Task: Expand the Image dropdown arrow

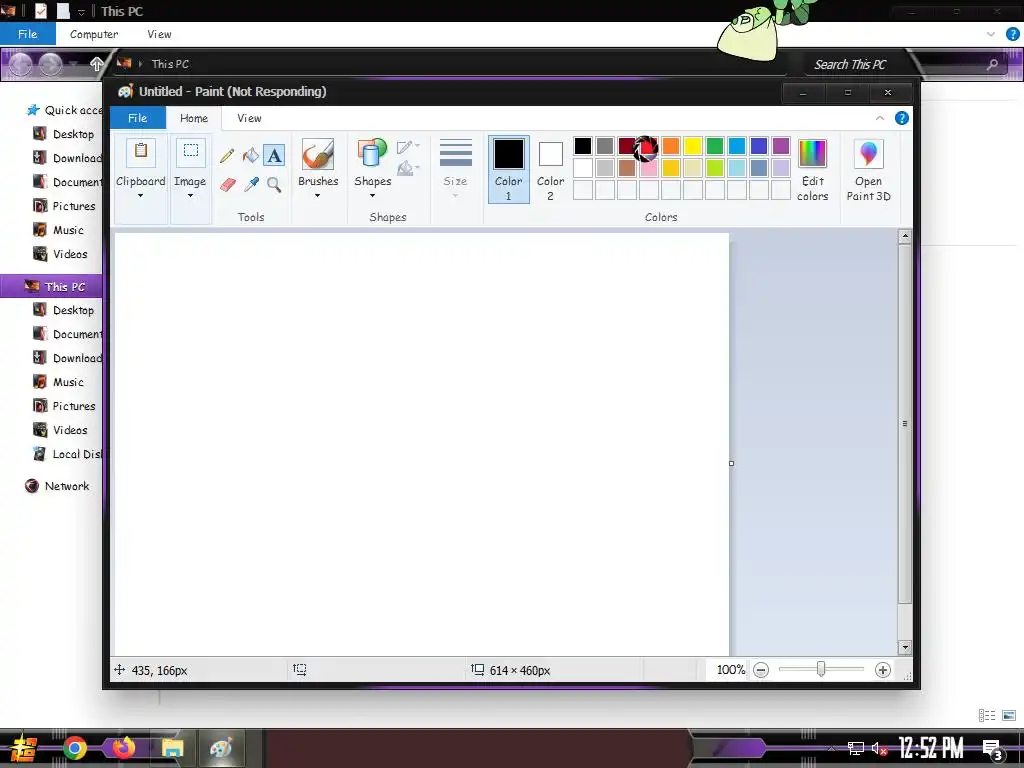Action: [x=190, y=196]
